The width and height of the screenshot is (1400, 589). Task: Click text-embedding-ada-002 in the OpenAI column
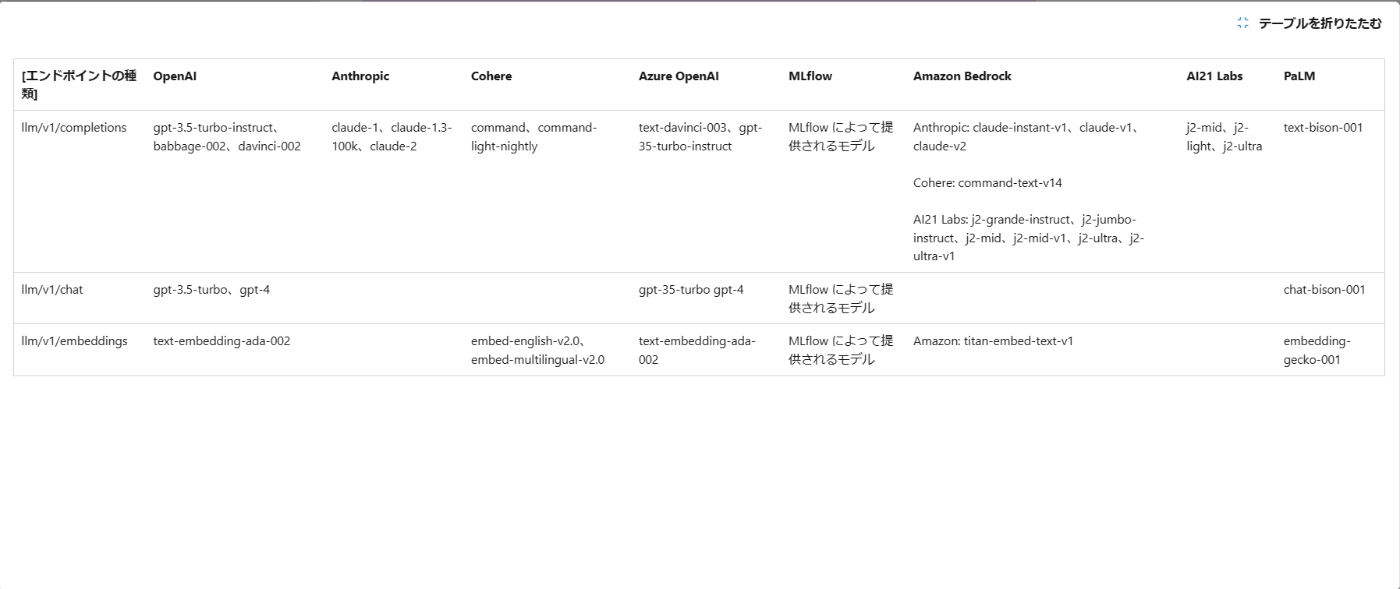[222, 341]
